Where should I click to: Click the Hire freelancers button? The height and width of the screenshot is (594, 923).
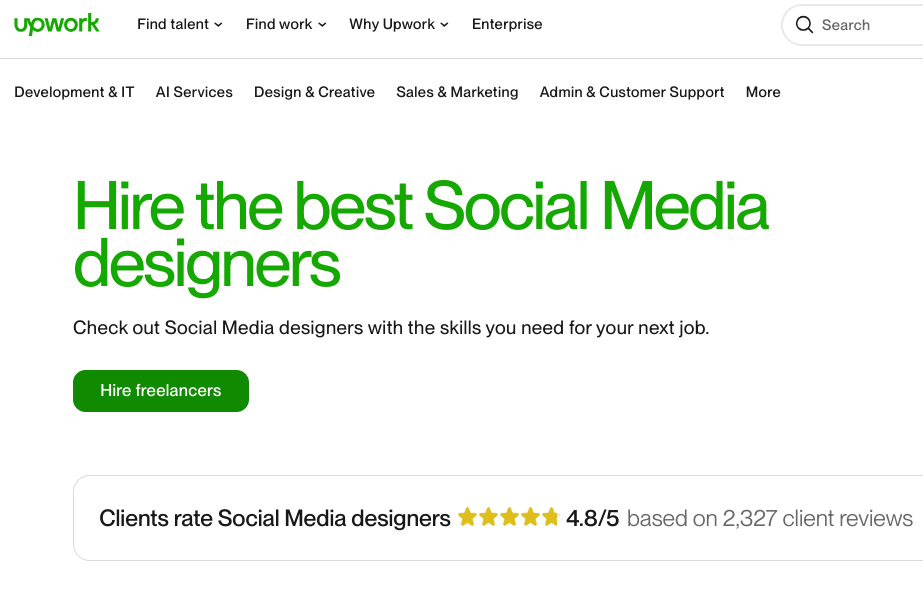point(160,390)
